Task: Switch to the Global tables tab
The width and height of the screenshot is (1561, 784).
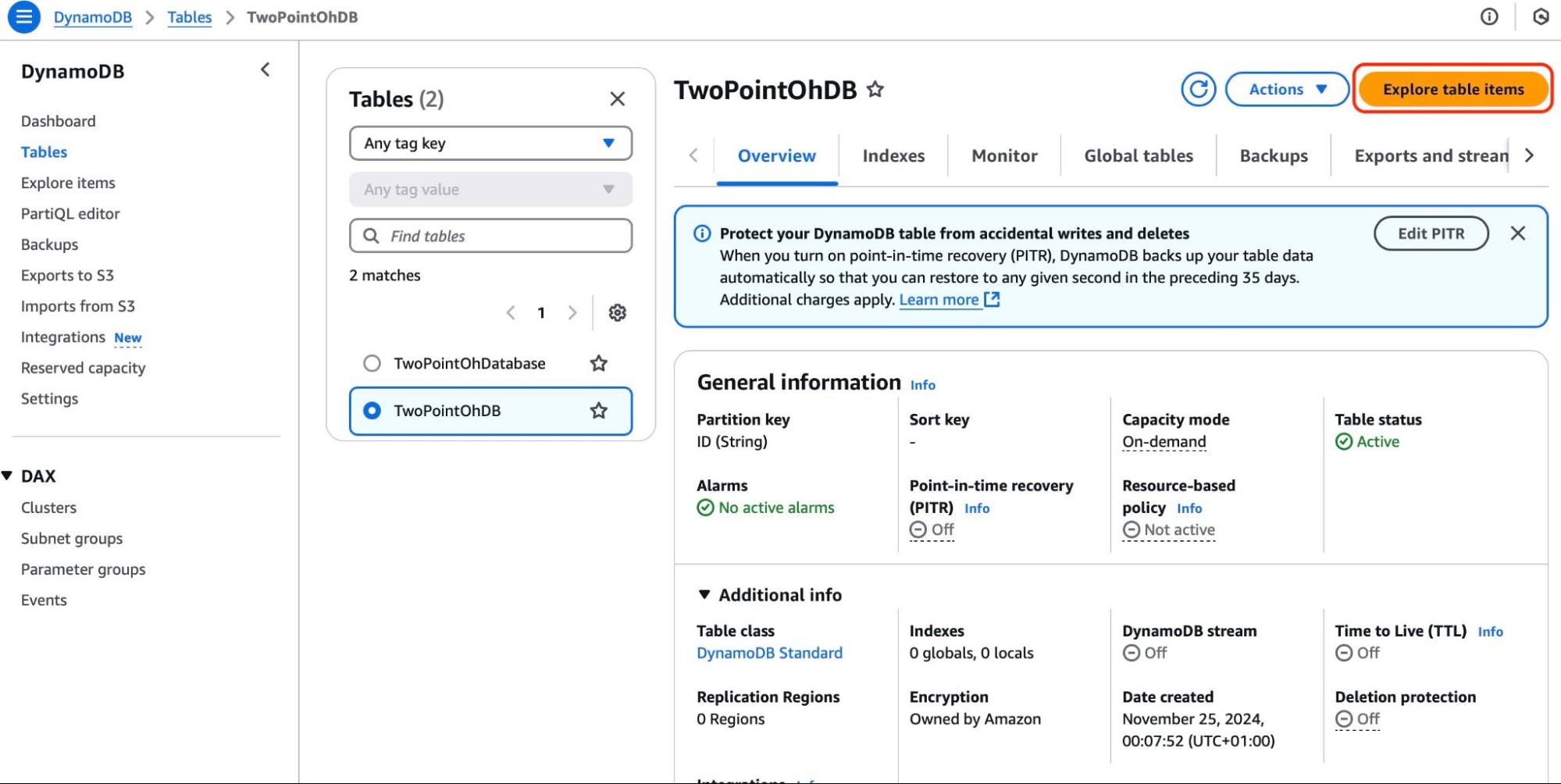Action: pos(1139,156)
